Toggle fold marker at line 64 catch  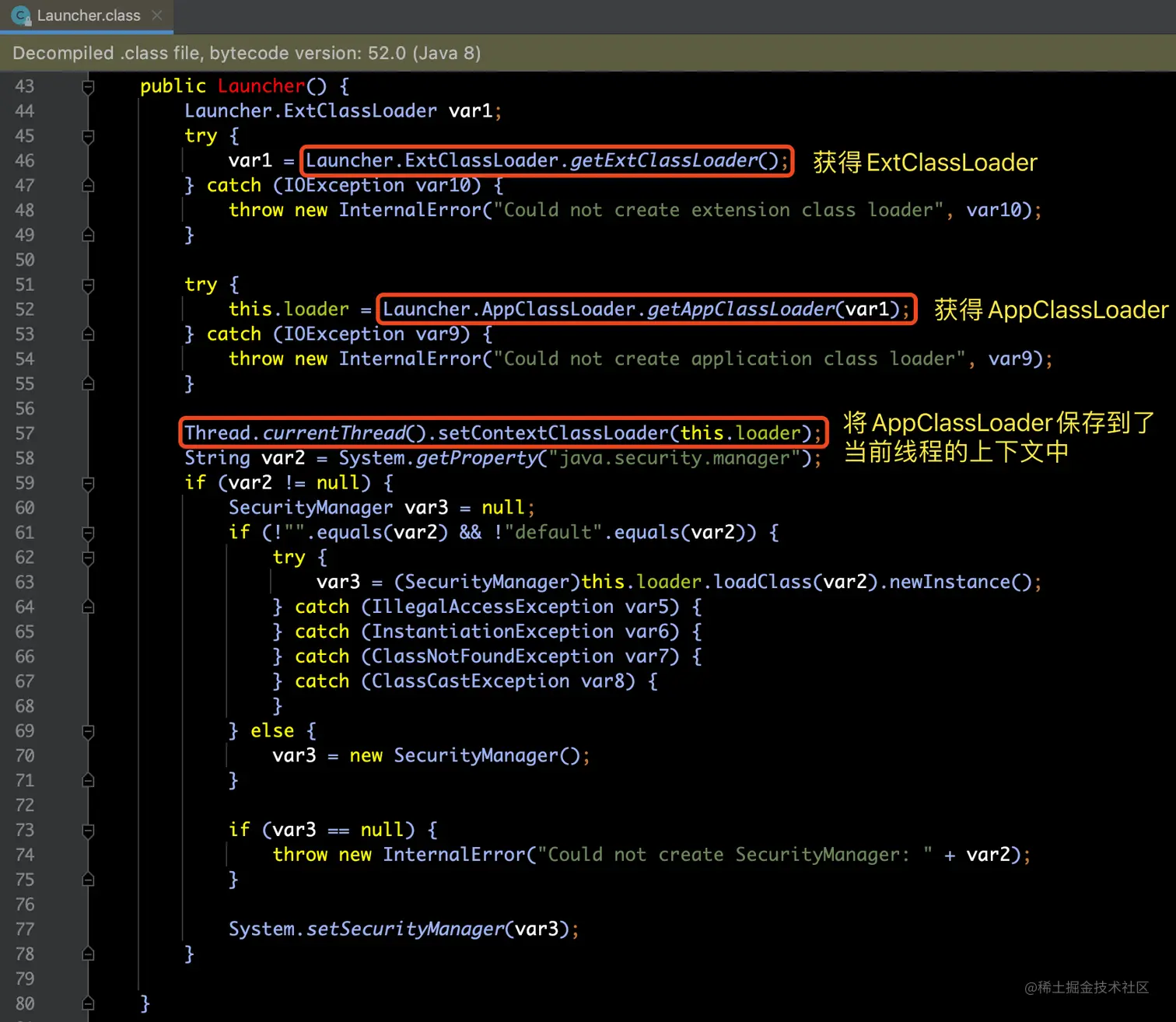88,607
